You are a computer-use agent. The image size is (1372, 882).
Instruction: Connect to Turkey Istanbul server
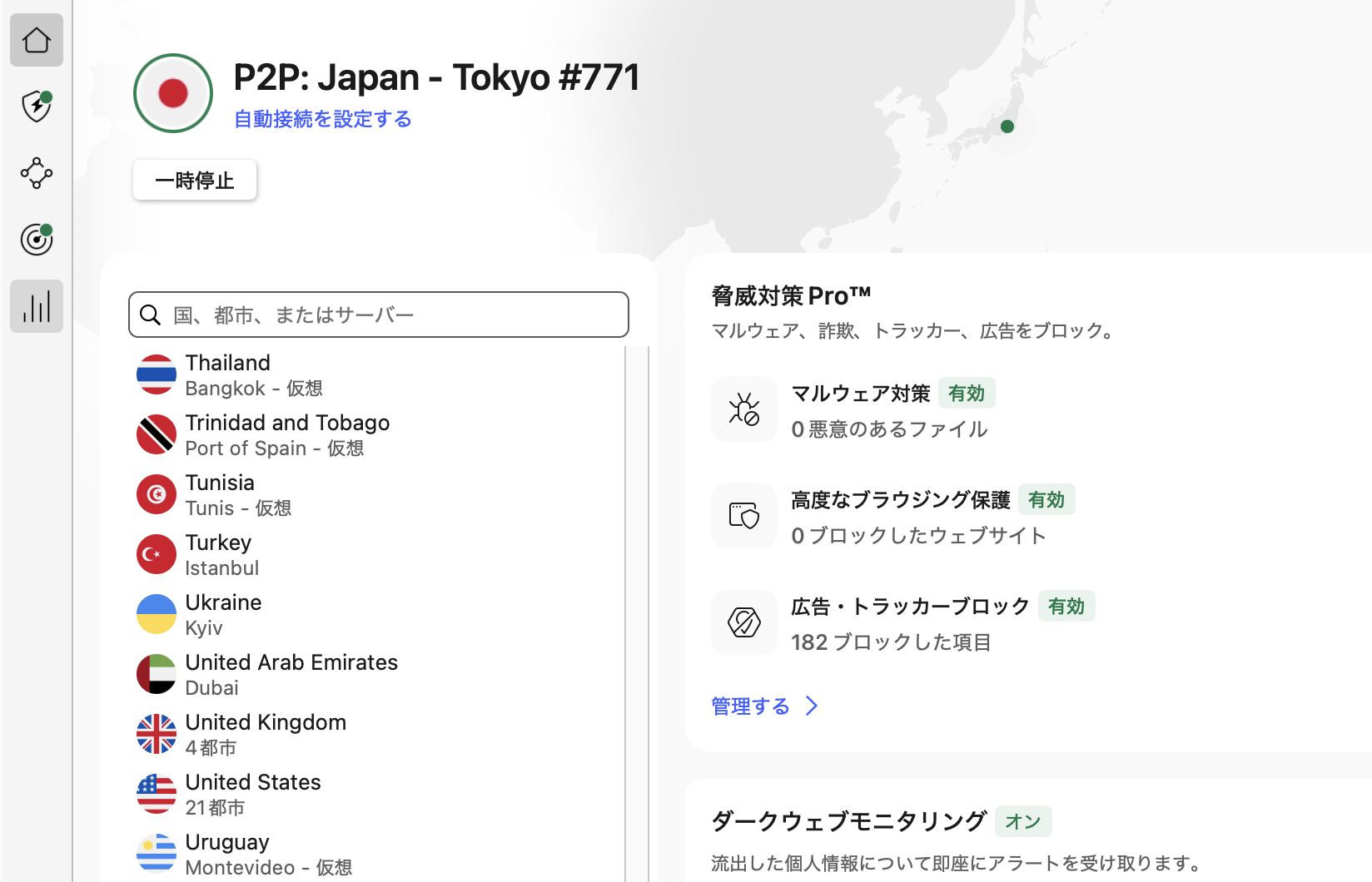point(218,554)
